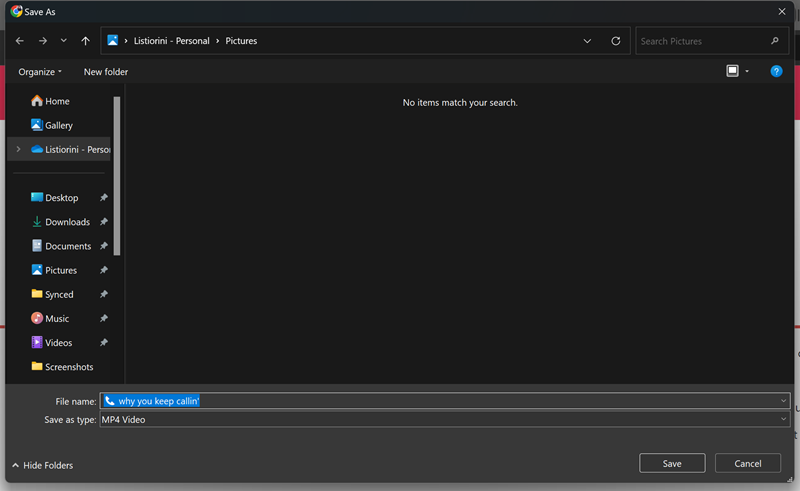Select Downloads in the navigation pane
The height and width of the screenshot is (491, 800).
tap(67, 222)
